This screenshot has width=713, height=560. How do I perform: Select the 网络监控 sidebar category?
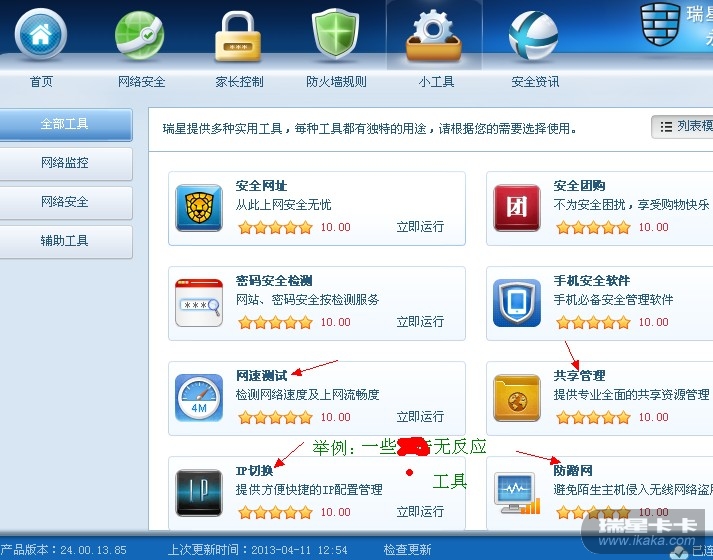66,163
